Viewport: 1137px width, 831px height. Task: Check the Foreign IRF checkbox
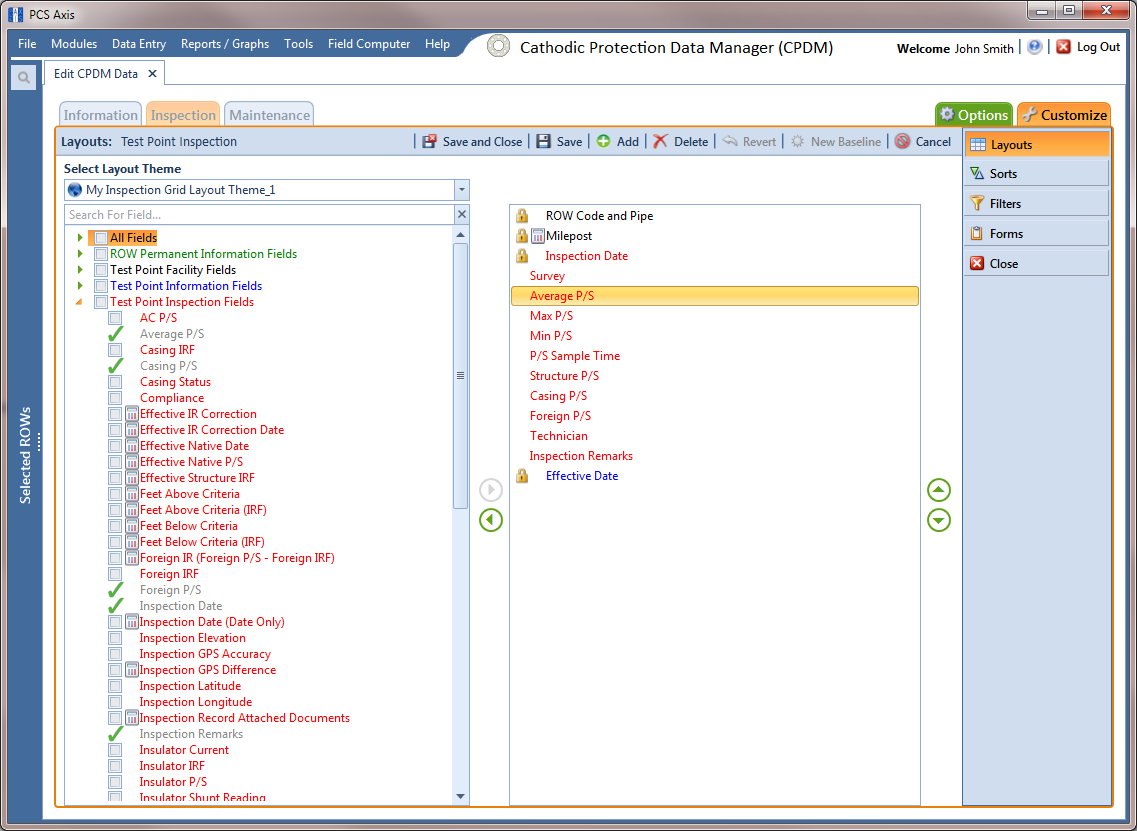(x=115, y=574)
